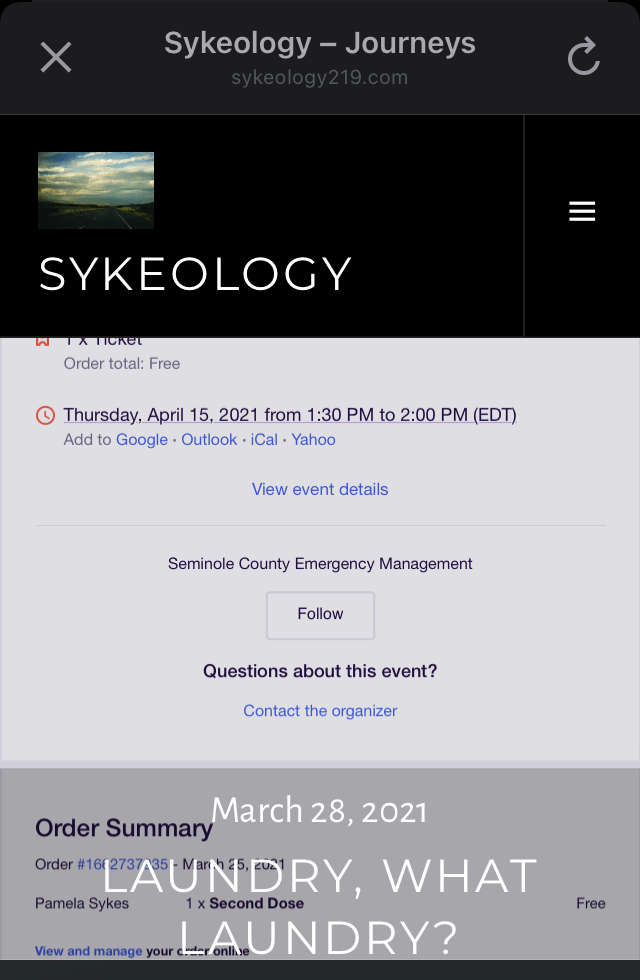Add event to iCal
The image size is (640, 980).
pos(264,440)
